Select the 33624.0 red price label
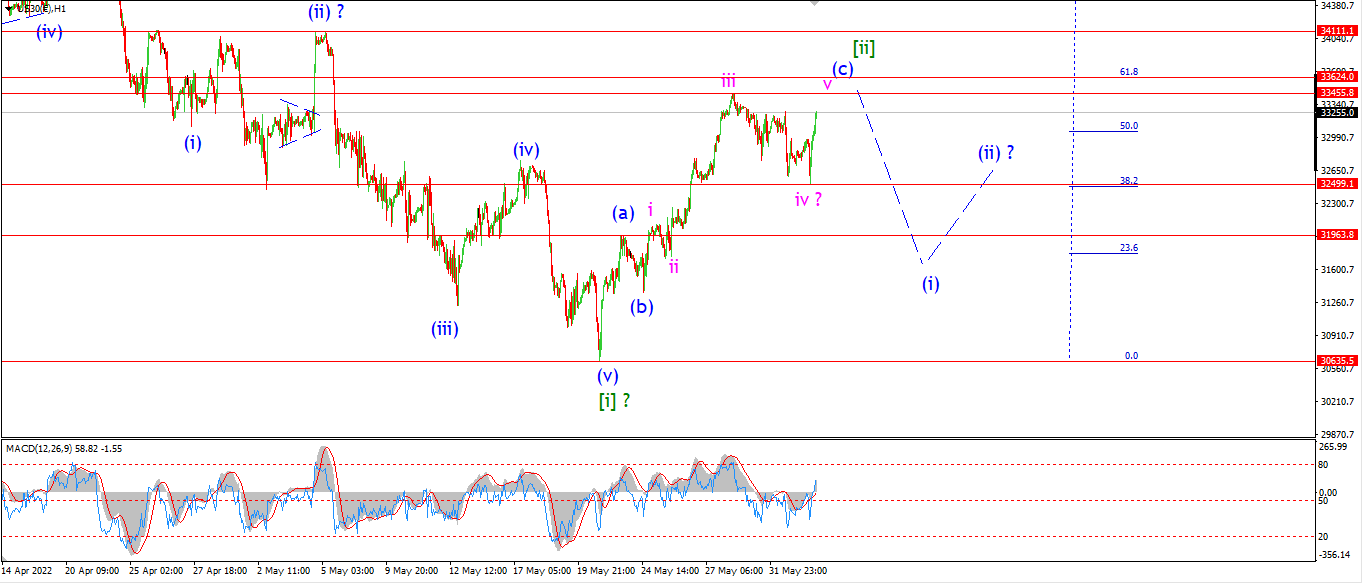The image size is (1363, 584). pyautogui.click(x=1338, y=77)
